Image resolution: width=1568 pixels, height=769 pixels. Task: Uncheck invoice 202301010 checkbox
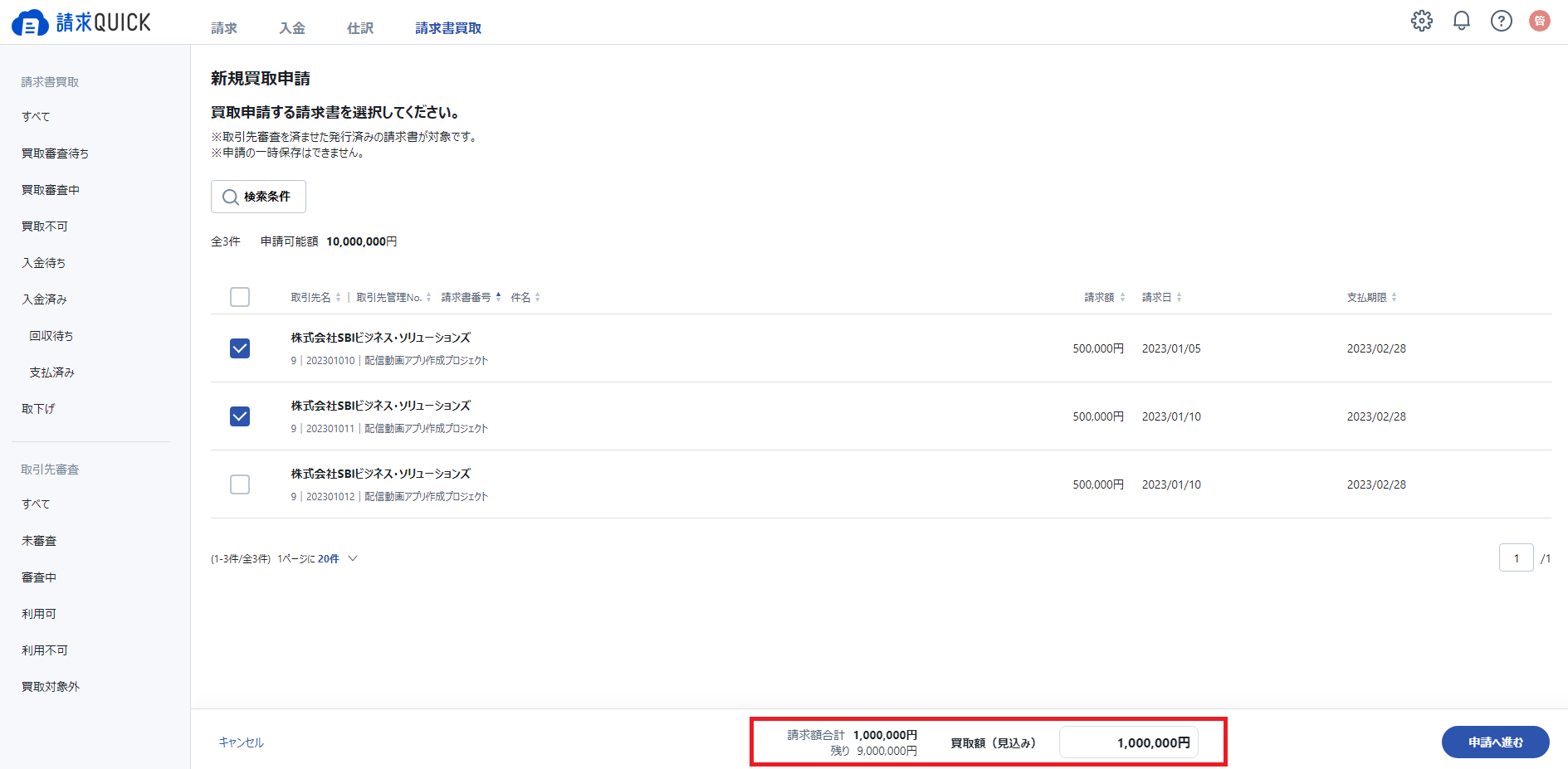coord(240,348)
